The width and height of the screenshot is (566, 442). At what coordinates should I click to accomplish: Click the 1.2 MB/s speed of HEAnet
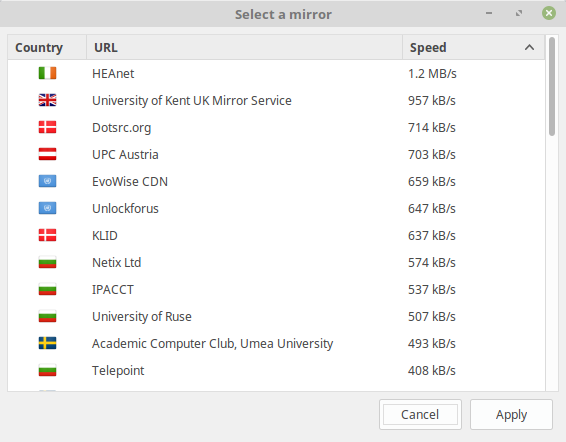click(432, 74)
